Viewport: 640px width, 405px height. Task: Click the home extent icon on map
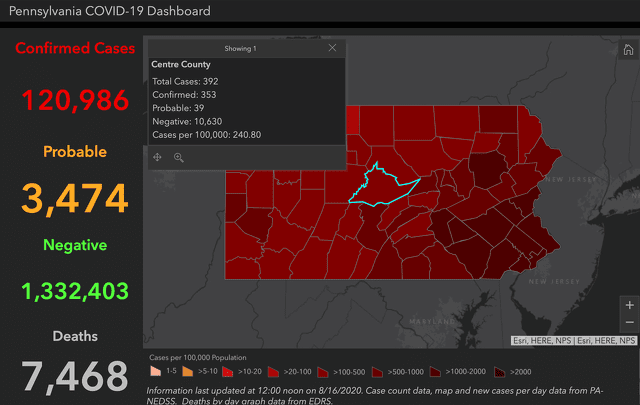(x=628, y=50)
